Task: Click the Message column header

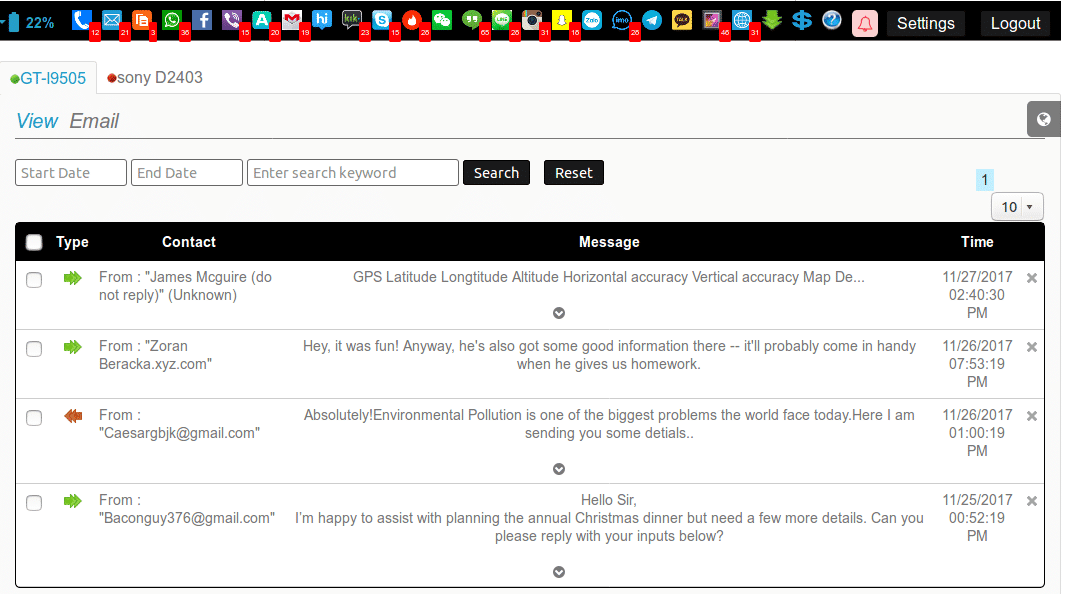Action: click(609, 242)
